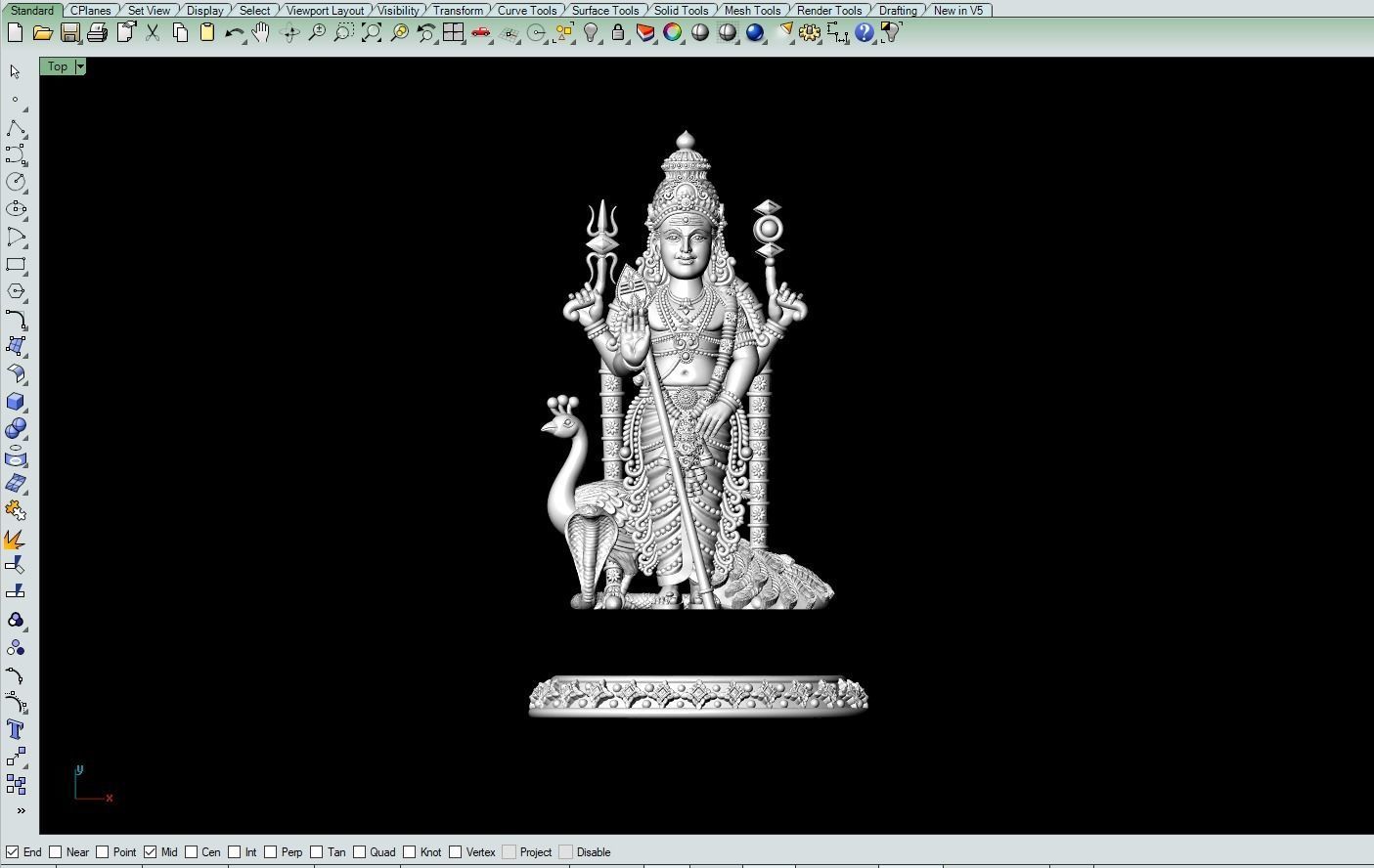The width and height of the screenshot is (1374, 868).
Task: Click the Explode icon
Action: pyautogui.click(x=16, y=539)
